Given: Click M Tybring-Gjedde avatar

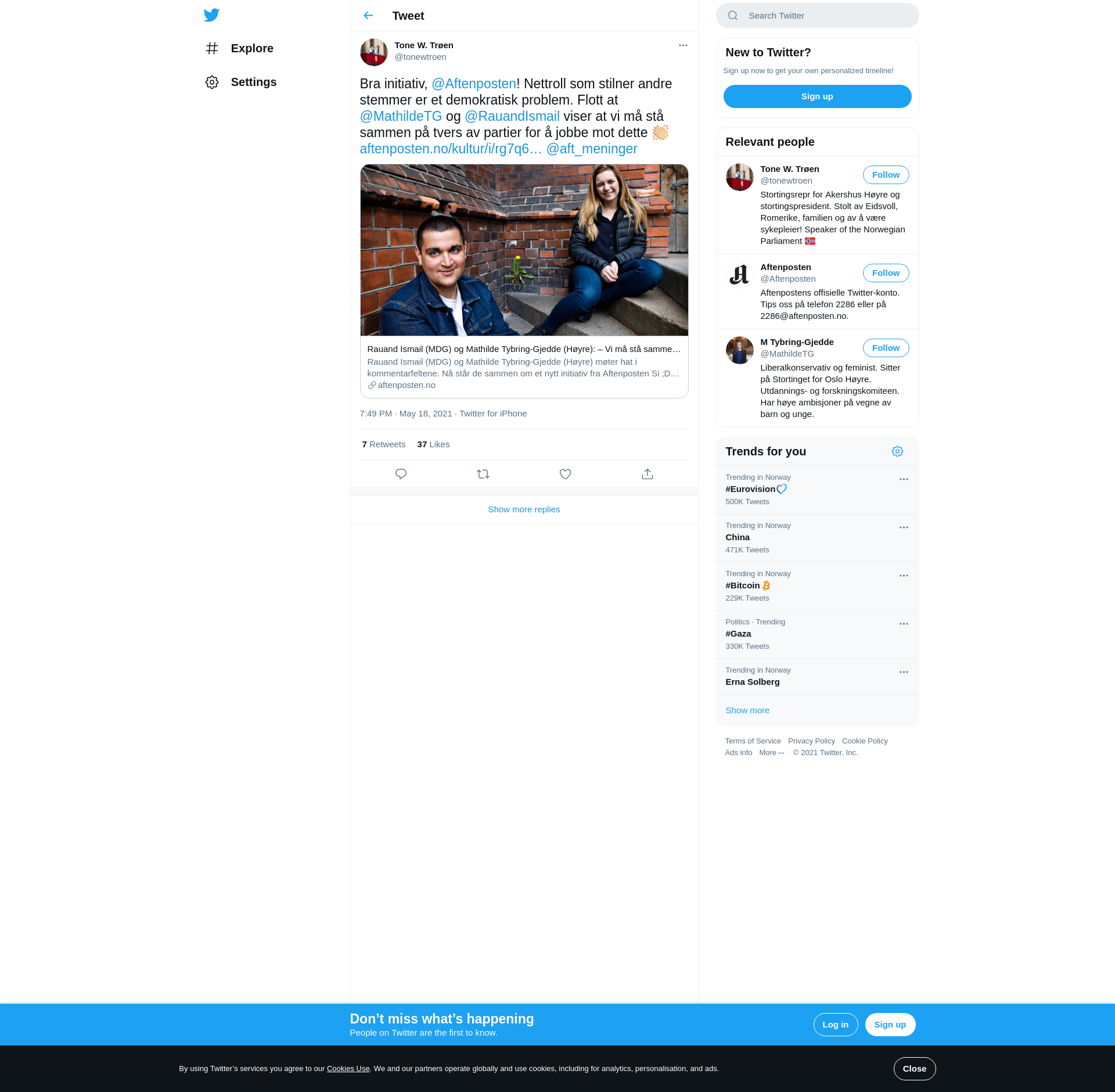Looking at the screenshot, I should (x=739, y=350).
